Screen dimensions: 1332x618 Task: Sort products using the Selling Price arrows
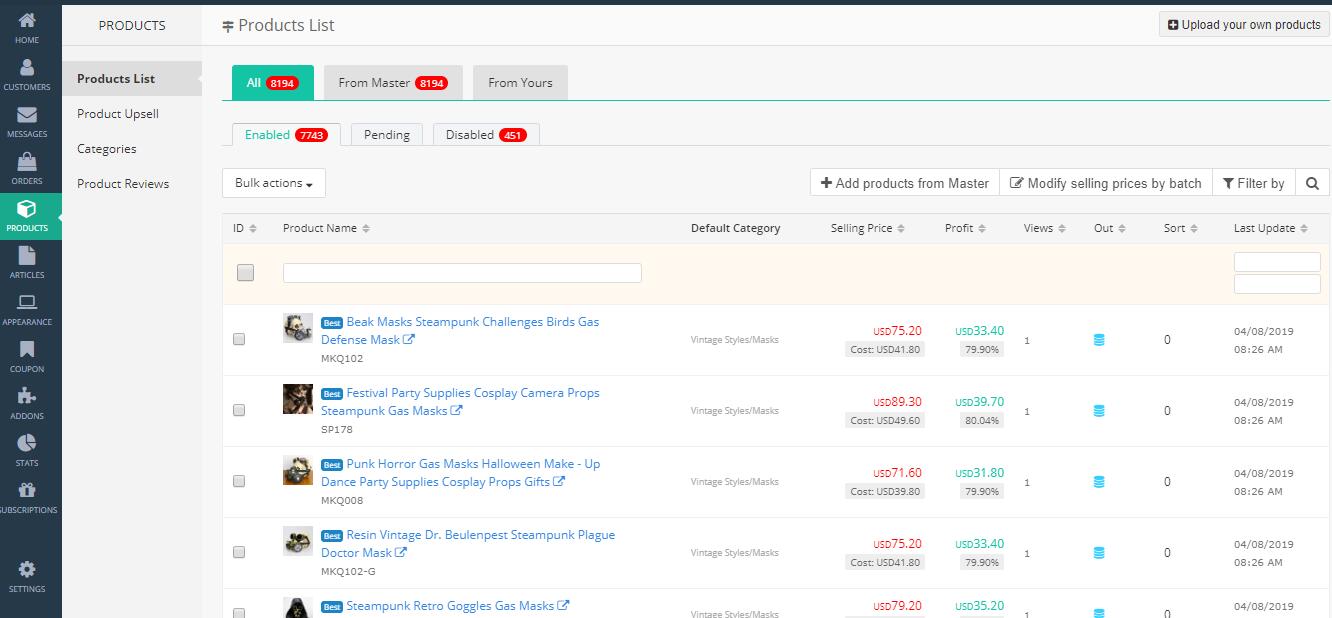pos(899,228)
